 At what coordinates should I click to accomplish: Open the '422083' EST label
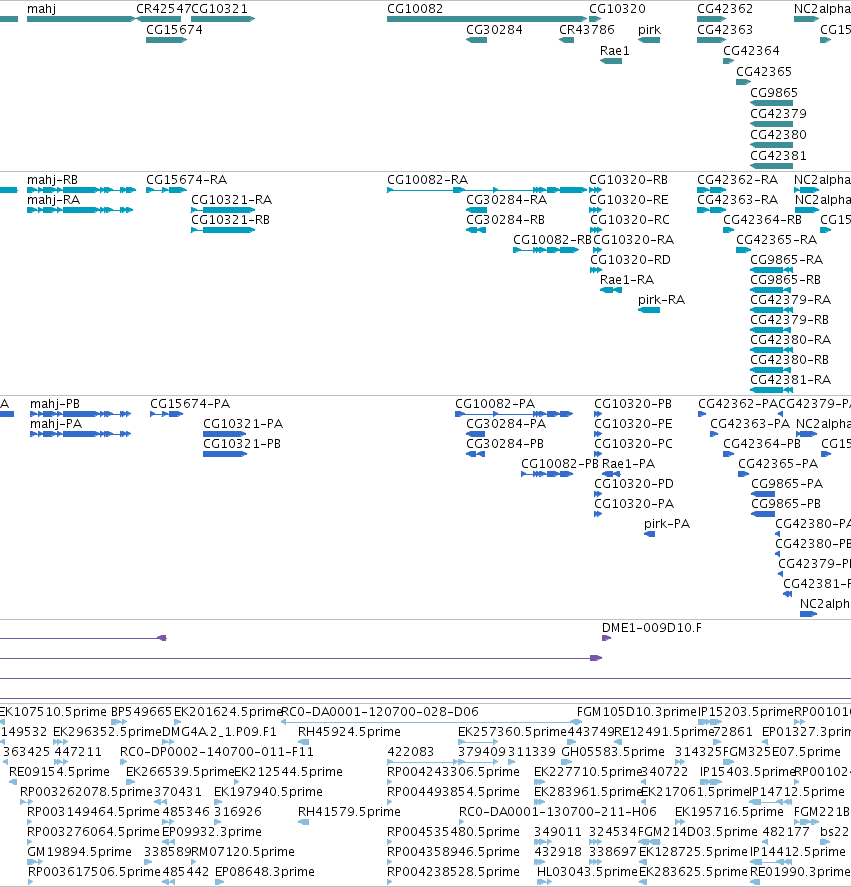click(x=410, y=751)
